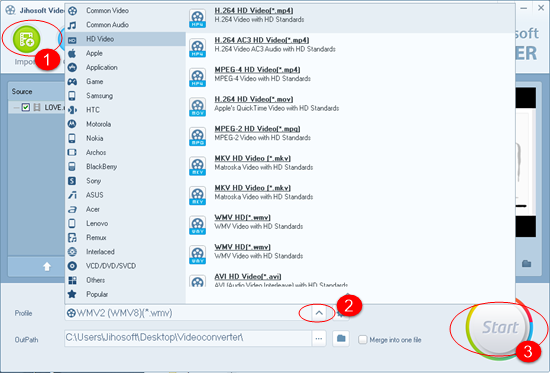550x373 pixels.
Task: Select the Common Video category
Action: click(x=125, y=11)
